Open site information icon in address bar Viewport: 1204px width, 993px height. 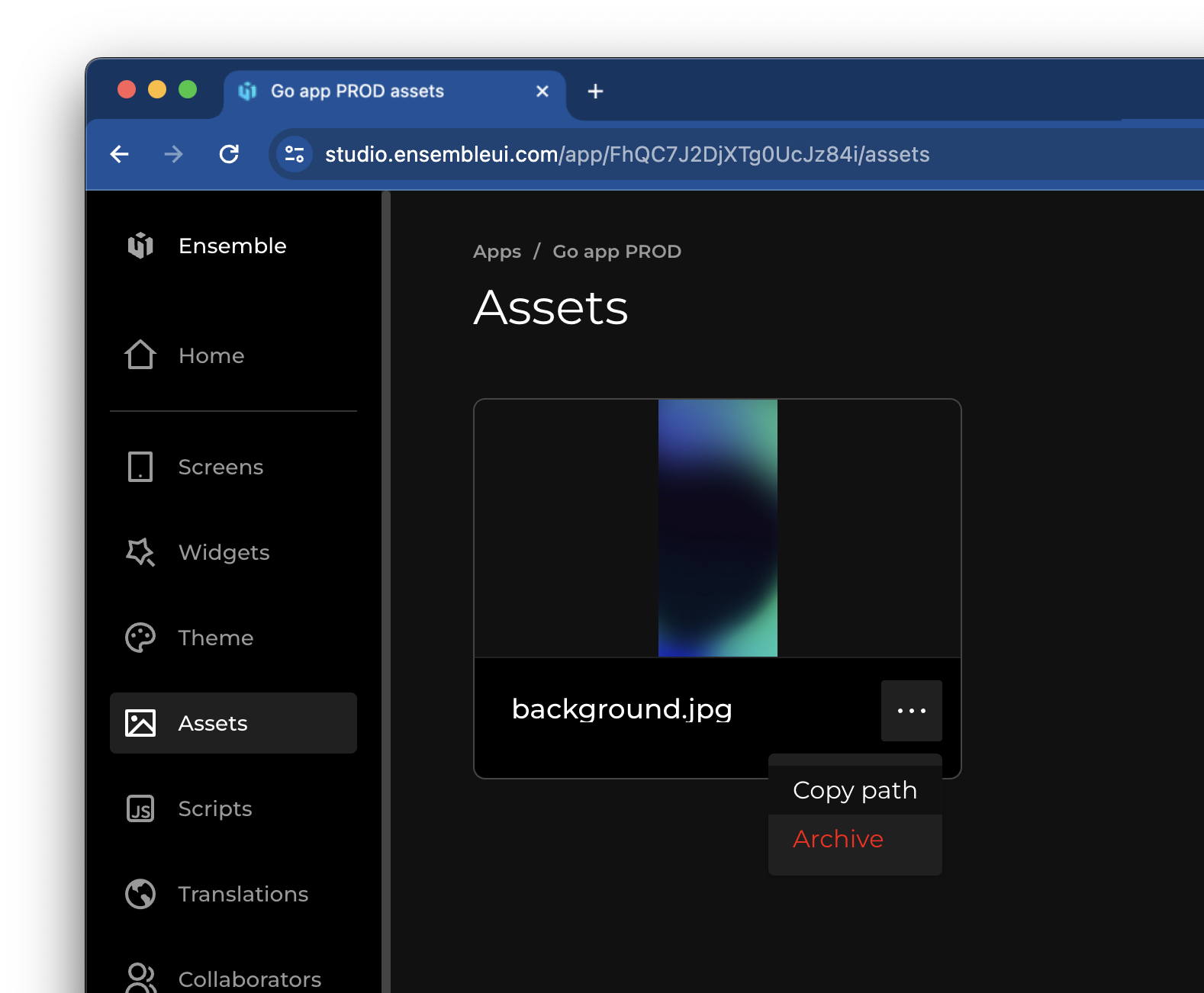click(x=295, y=155)
